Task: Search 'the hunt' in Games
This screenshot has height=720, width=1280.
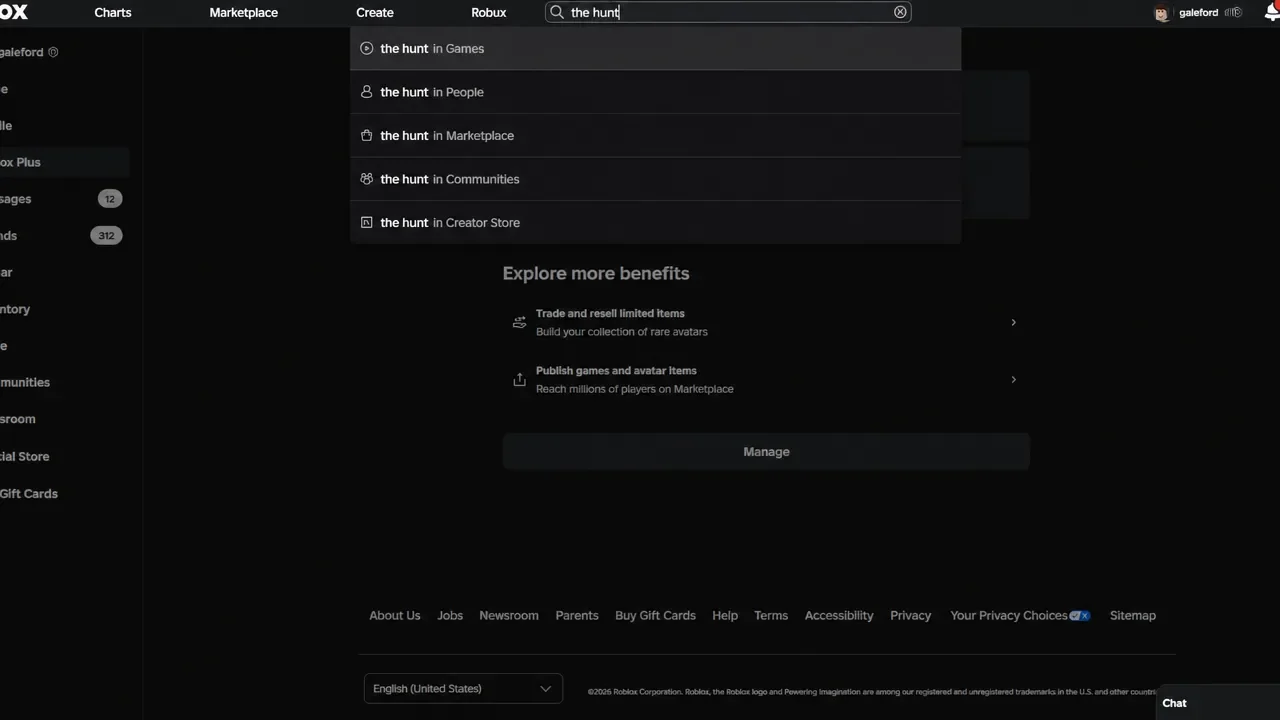Action: click(x=655, y=48)
